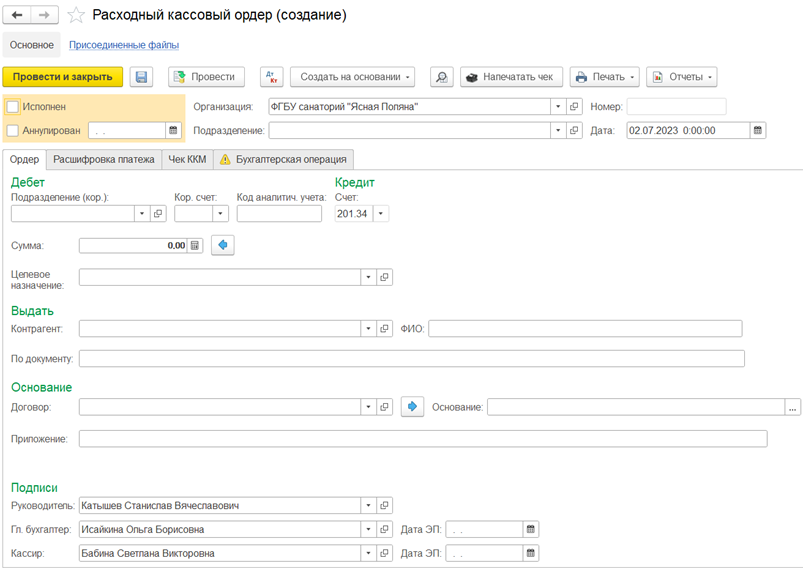Open the Присоединенные файлы link

pyautogui.click(x=124, y=45)
